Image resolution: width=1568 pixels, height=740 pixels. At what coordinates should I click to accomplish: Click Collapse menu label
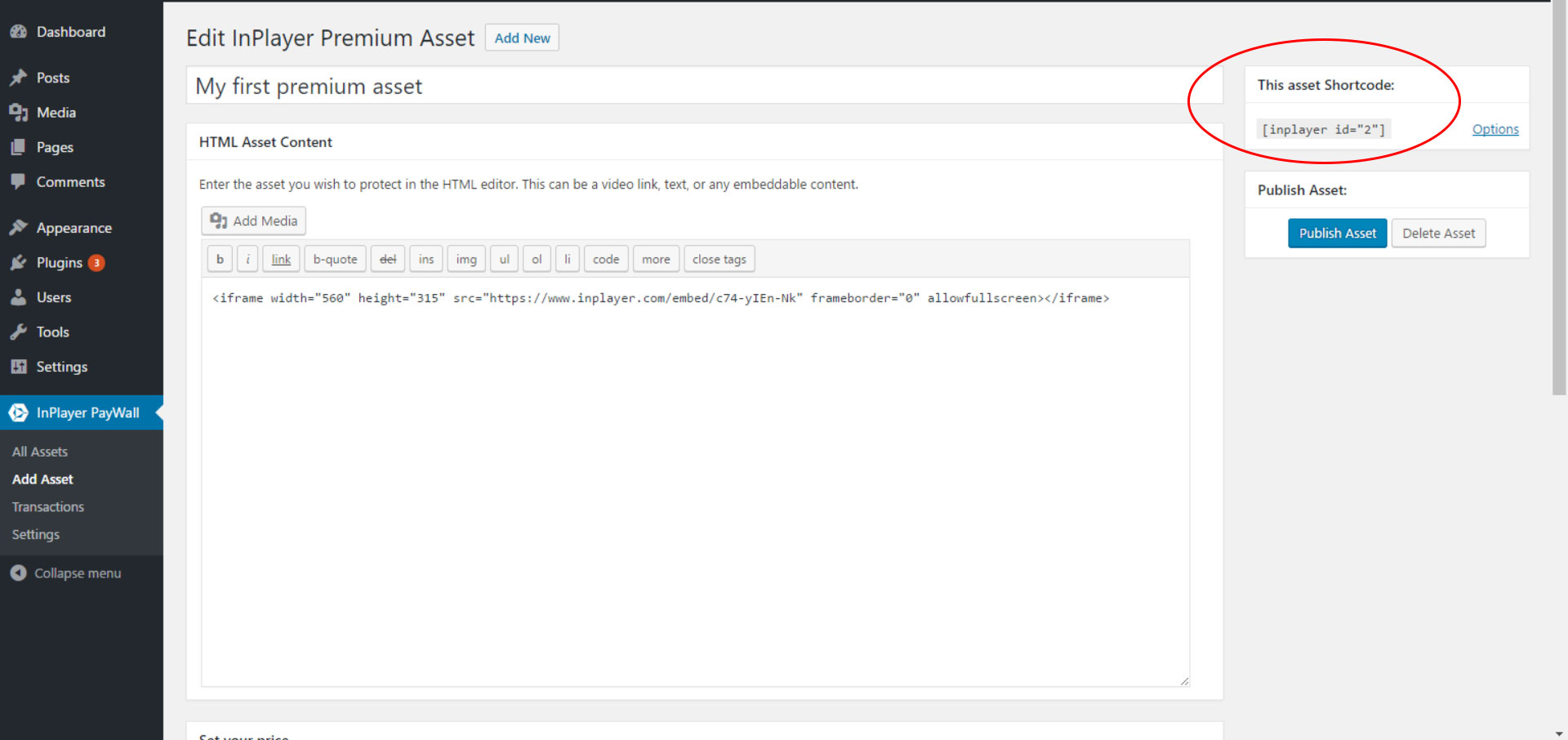[x=78, y=573]
